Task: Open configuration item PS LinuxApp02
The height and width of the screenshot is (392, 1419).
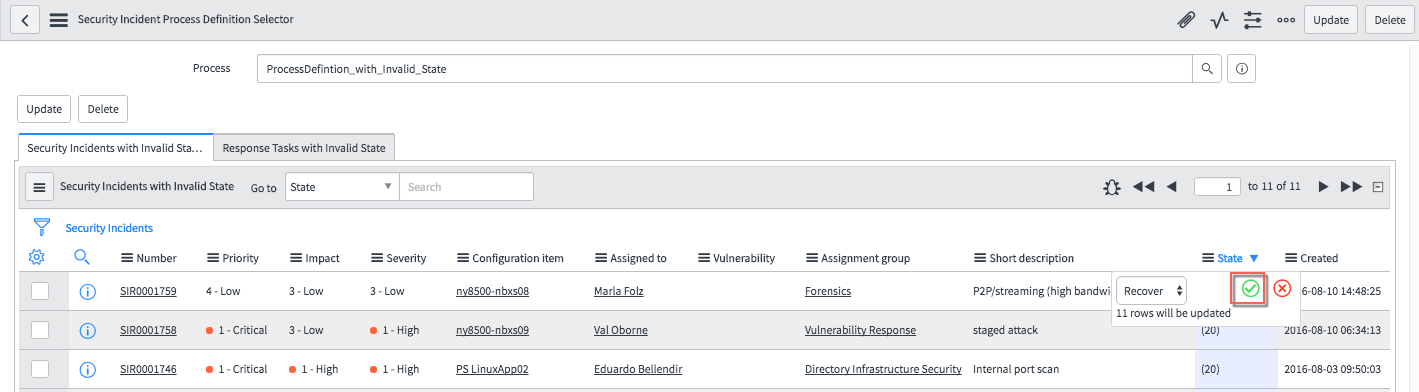Action: [492, 369]
